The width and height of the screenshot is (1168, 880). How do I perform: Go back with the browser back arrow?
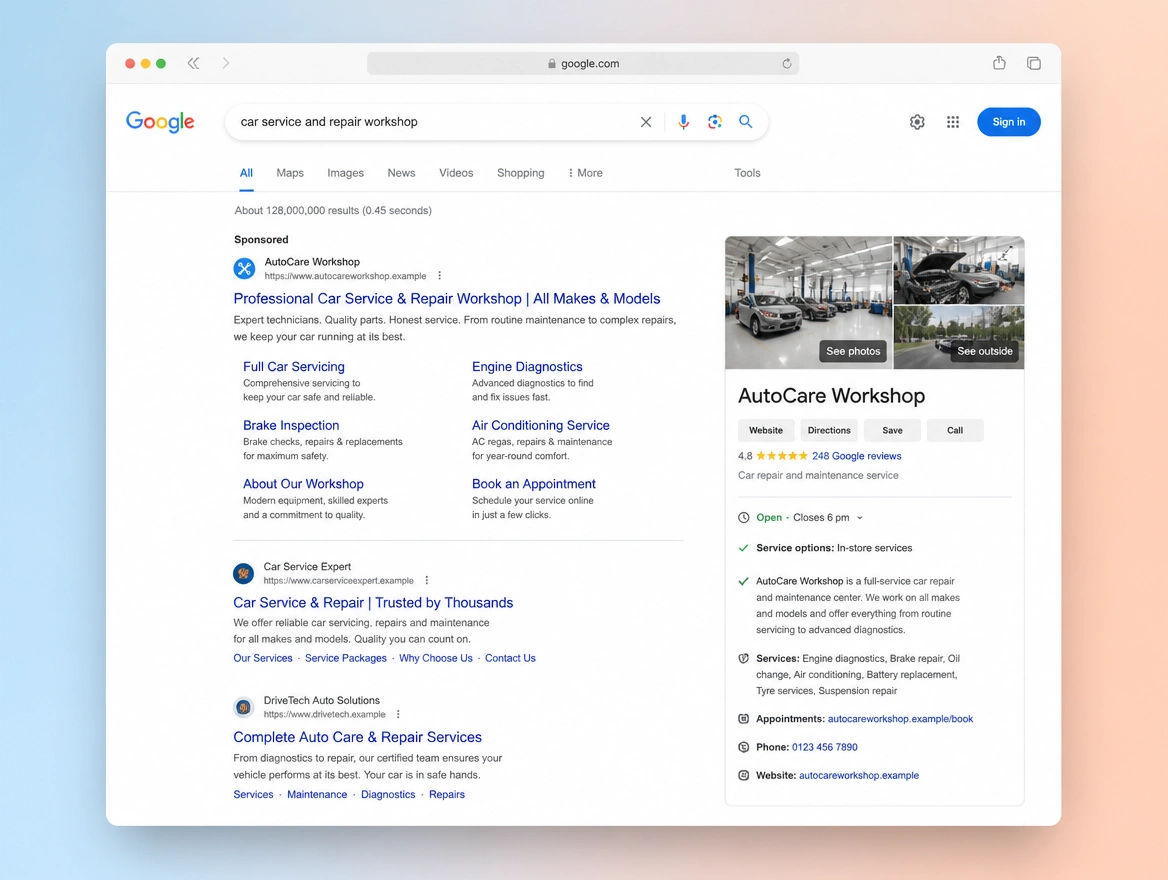[194, 63]
